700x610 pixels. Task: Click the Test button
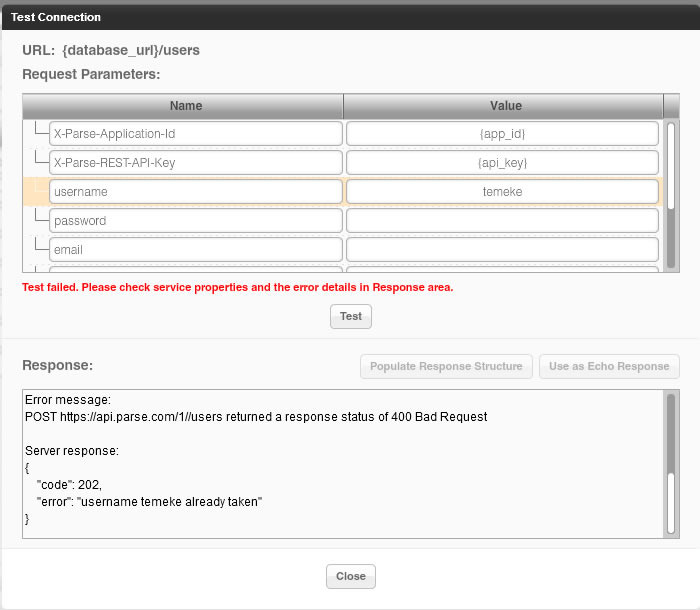(351, 316)
